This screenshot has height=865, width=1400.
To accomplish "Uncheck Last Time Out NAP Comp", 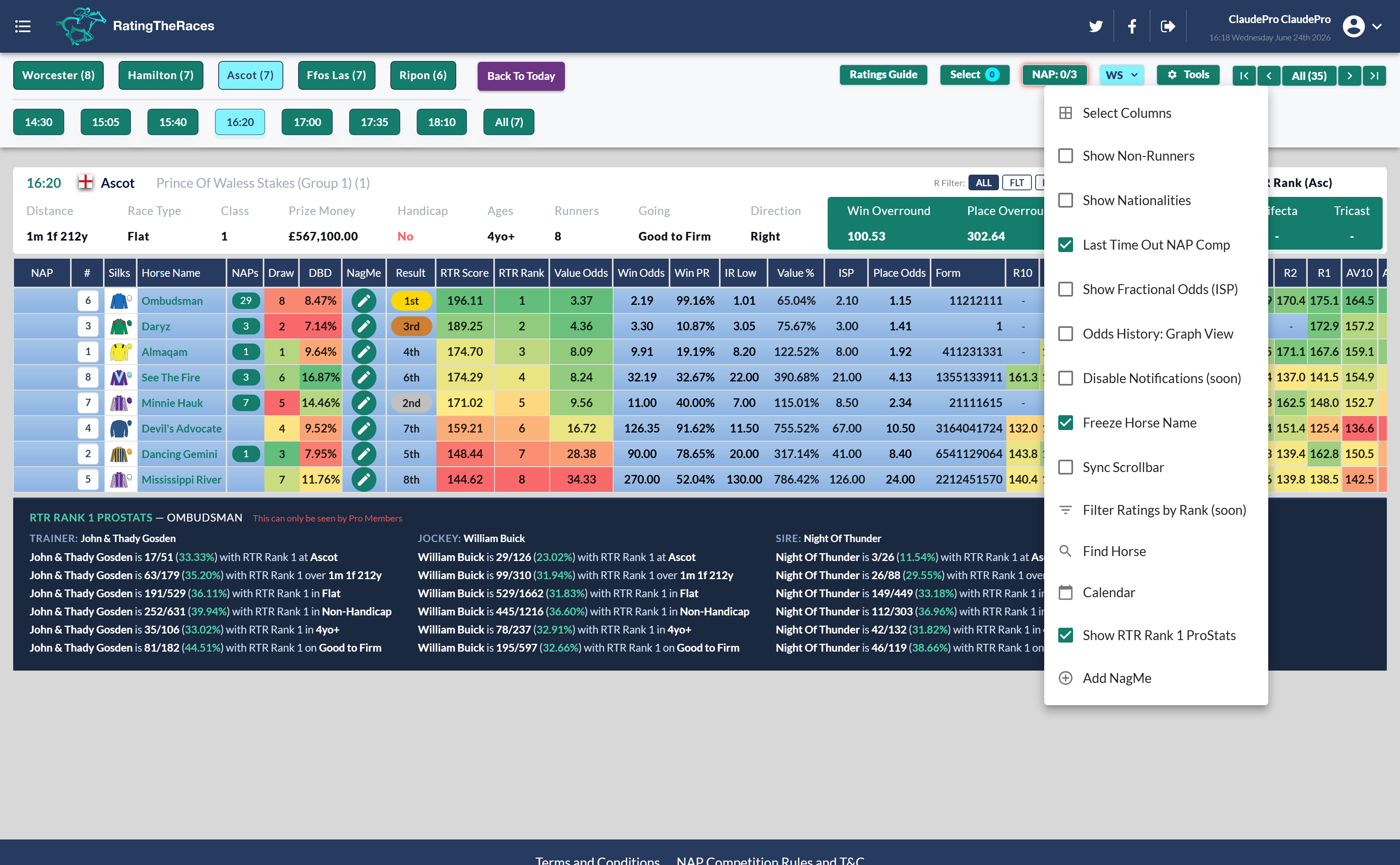I will click(1065, 245).
